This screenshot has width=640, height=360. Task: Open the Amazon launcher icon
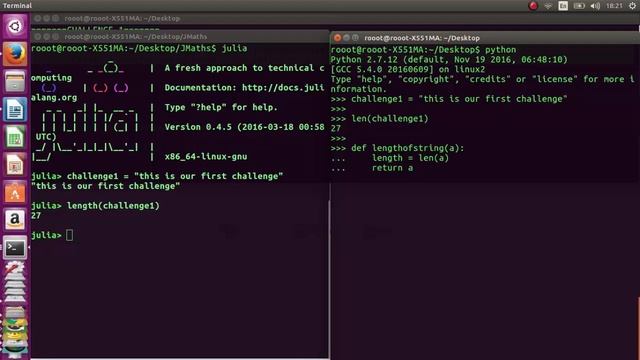point(15,220)
